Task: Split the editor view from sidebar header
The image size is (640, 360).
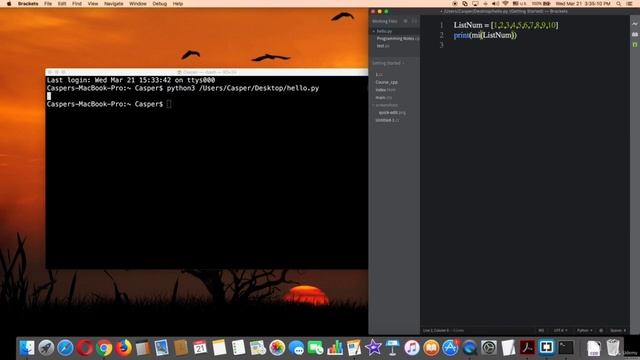Action: coord(414,21)
